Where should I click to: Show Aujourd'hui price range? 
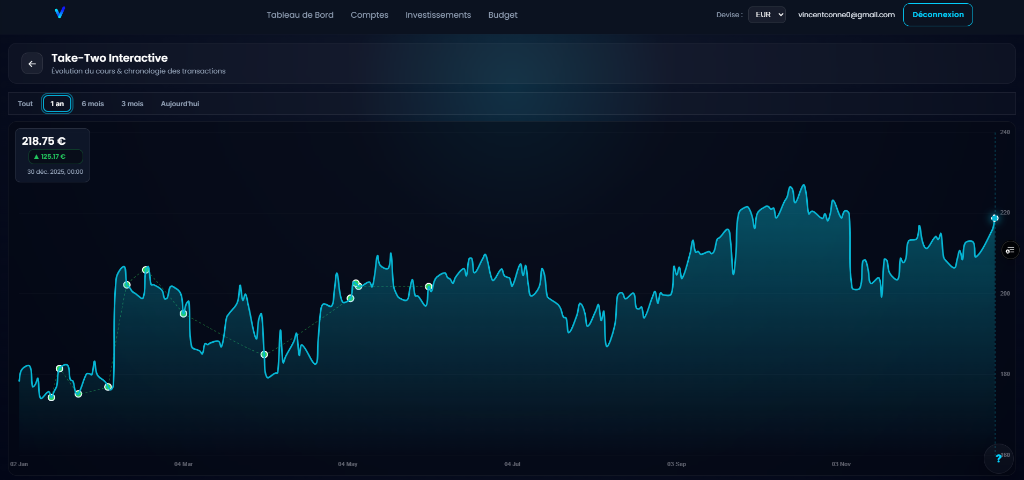(180, 104)
